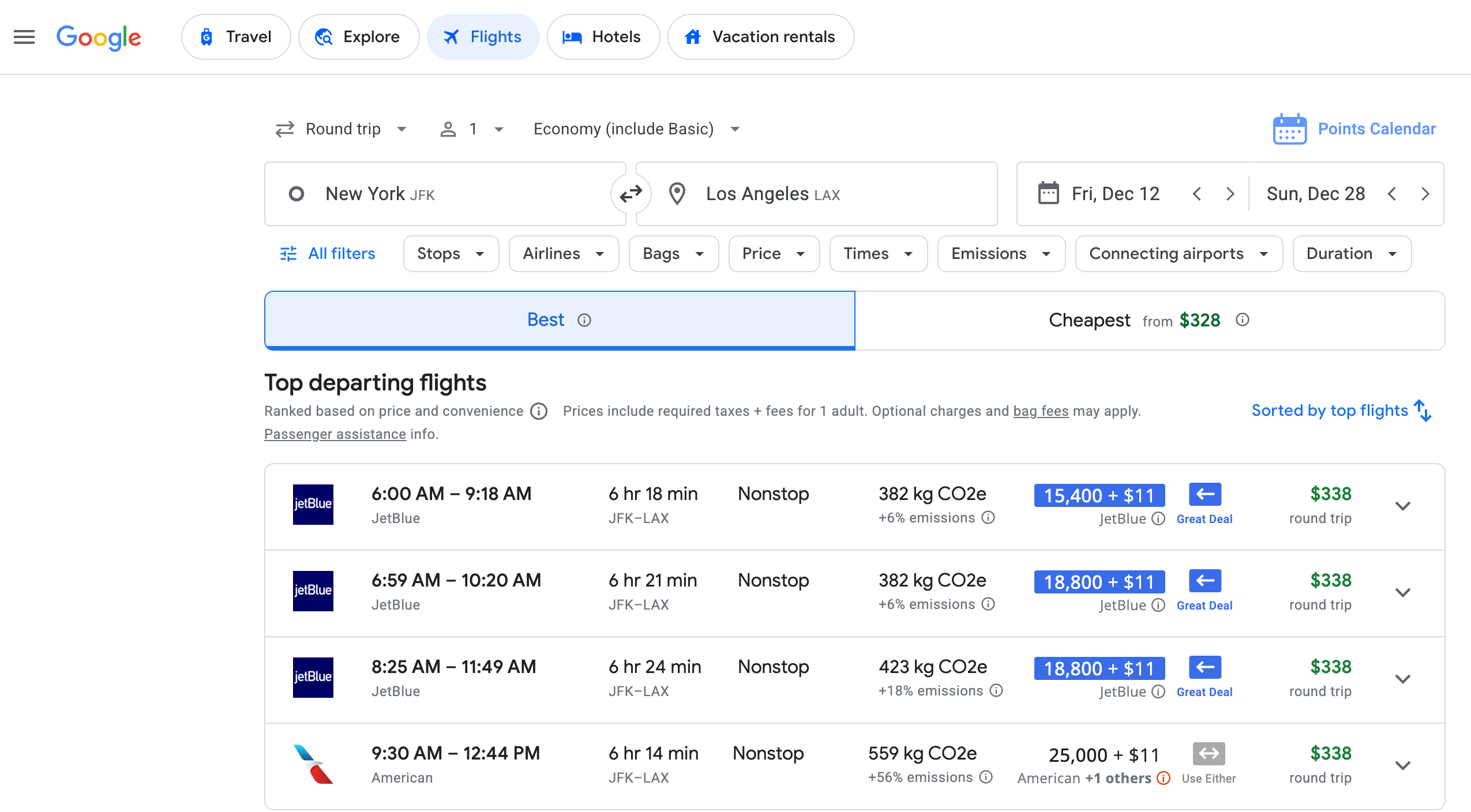Click the blue arrow icon on 6:00 AM flight
1471x812 pixels.
pyautogui.click(x=1204, y=494)
